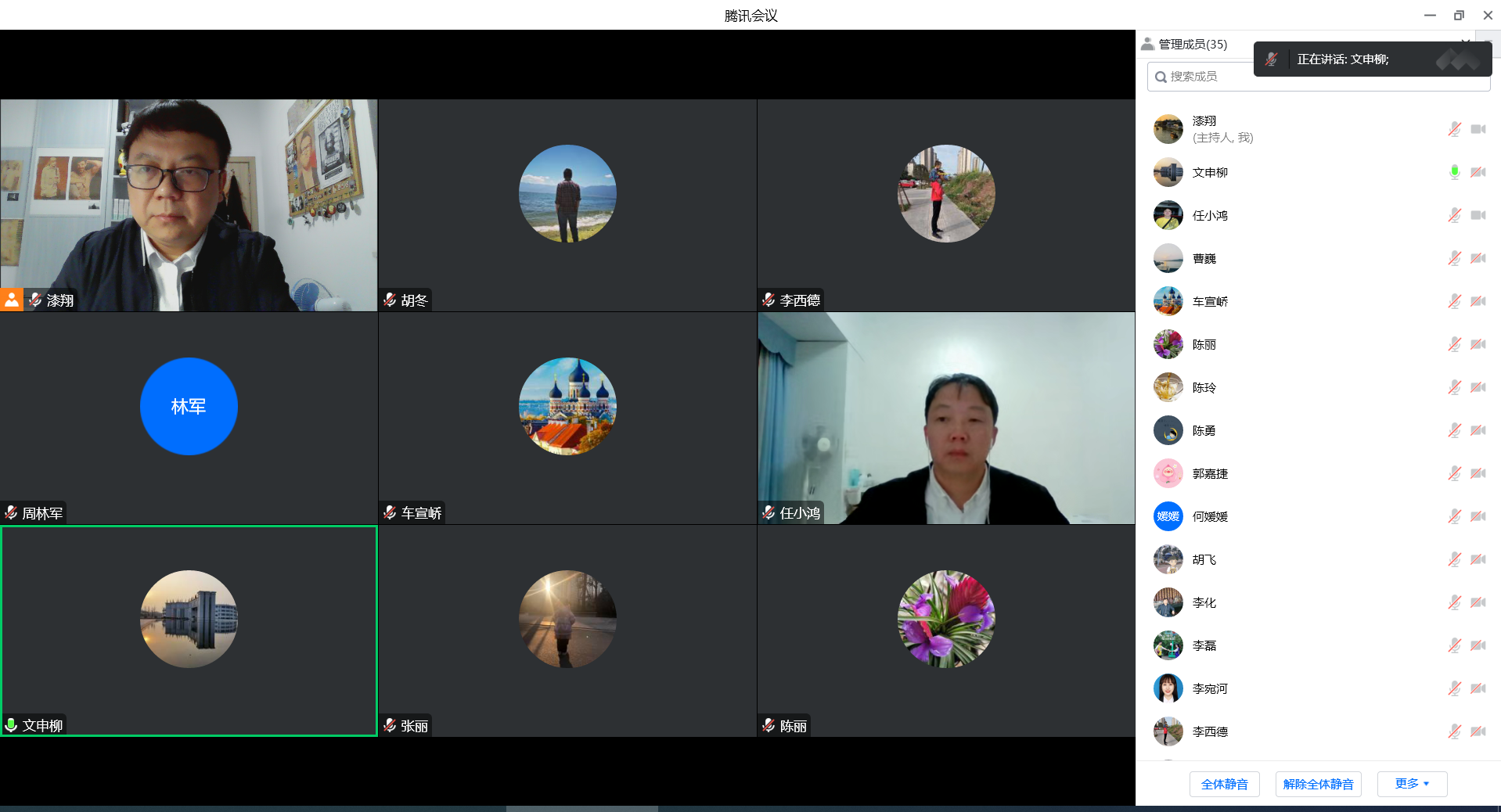Click muted mic icon on 任小鸿 video tile
Viewport: 1501px width, 812px height.
click(768, 512)
